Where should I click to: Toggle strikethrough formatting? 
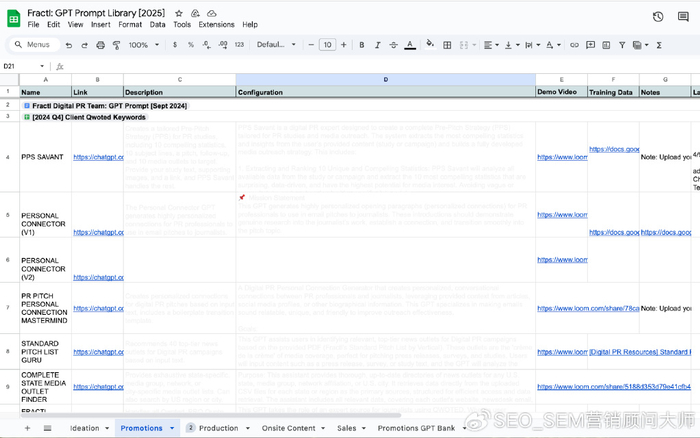391,45
